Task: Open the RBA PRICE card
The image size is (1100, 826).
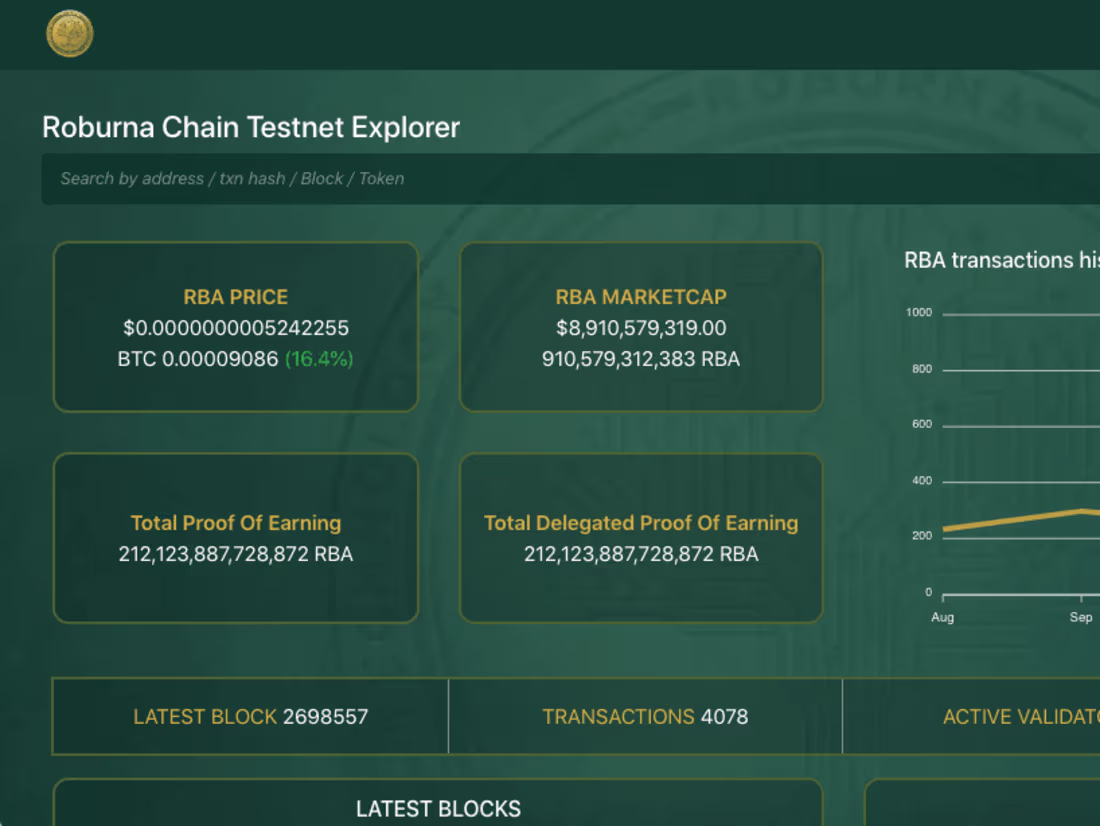Action: pyautogui.click(x=235, y=326)
